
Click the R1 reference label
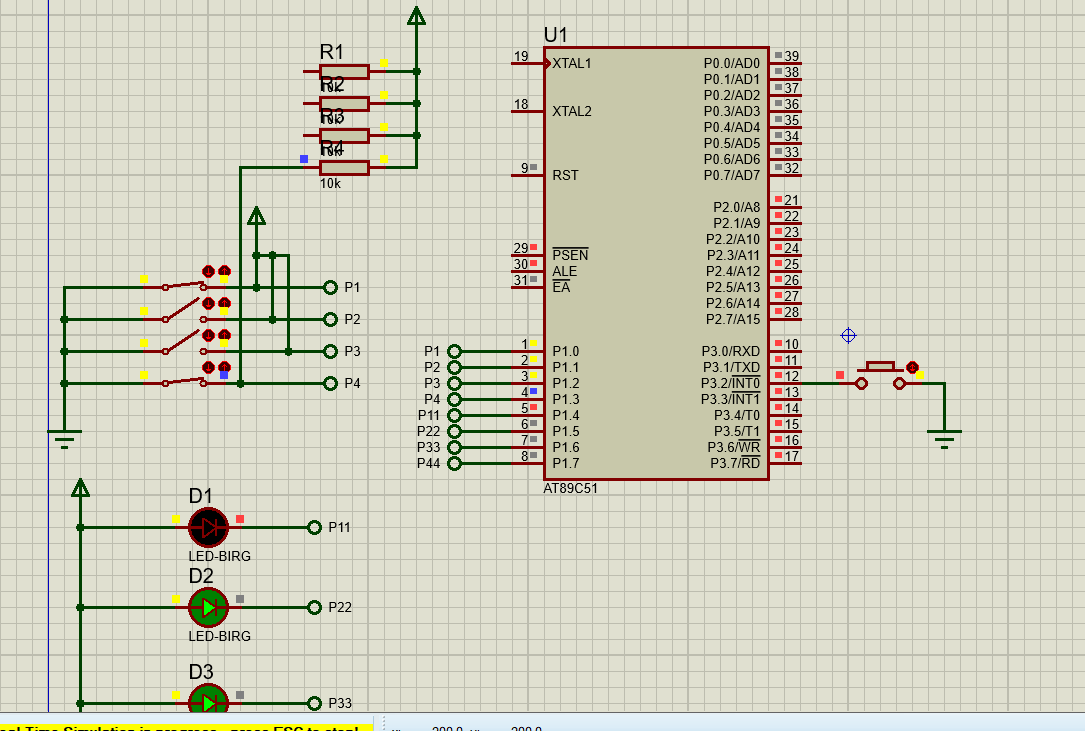331,52
